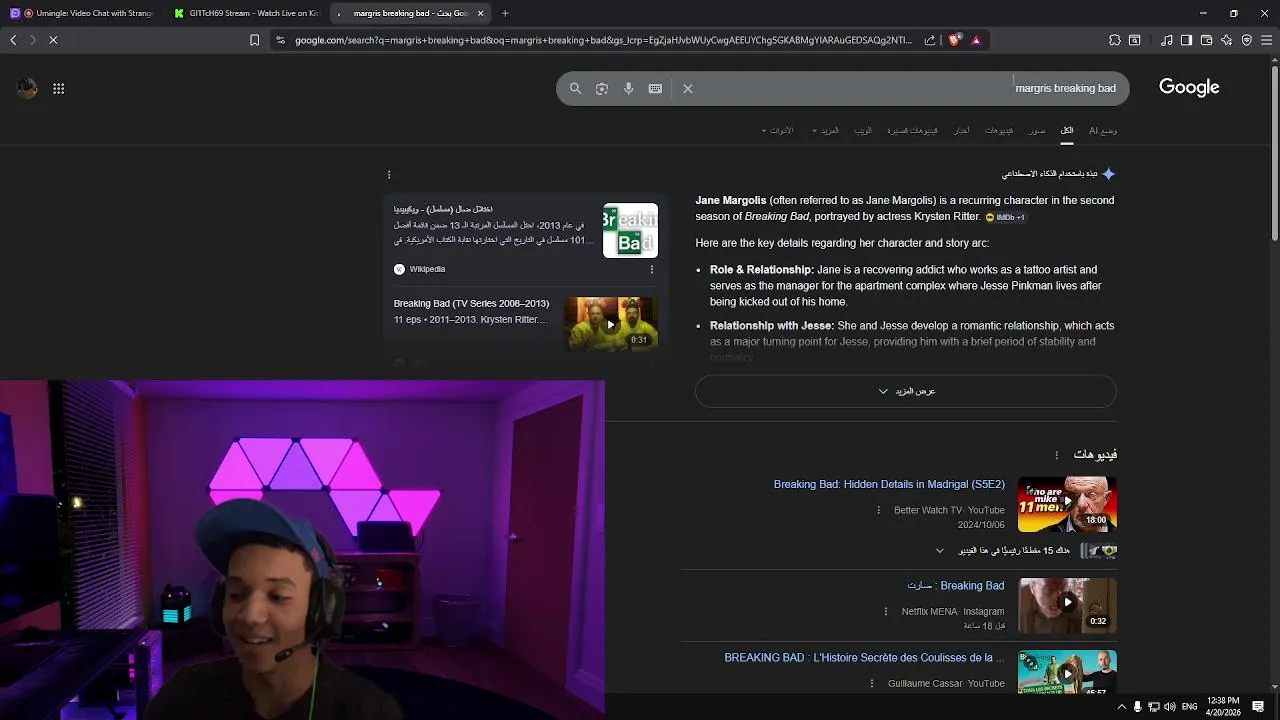1280x720 pixels.
Task: Open options for Netflix MENA video
Action: click(x=886, y=611)
